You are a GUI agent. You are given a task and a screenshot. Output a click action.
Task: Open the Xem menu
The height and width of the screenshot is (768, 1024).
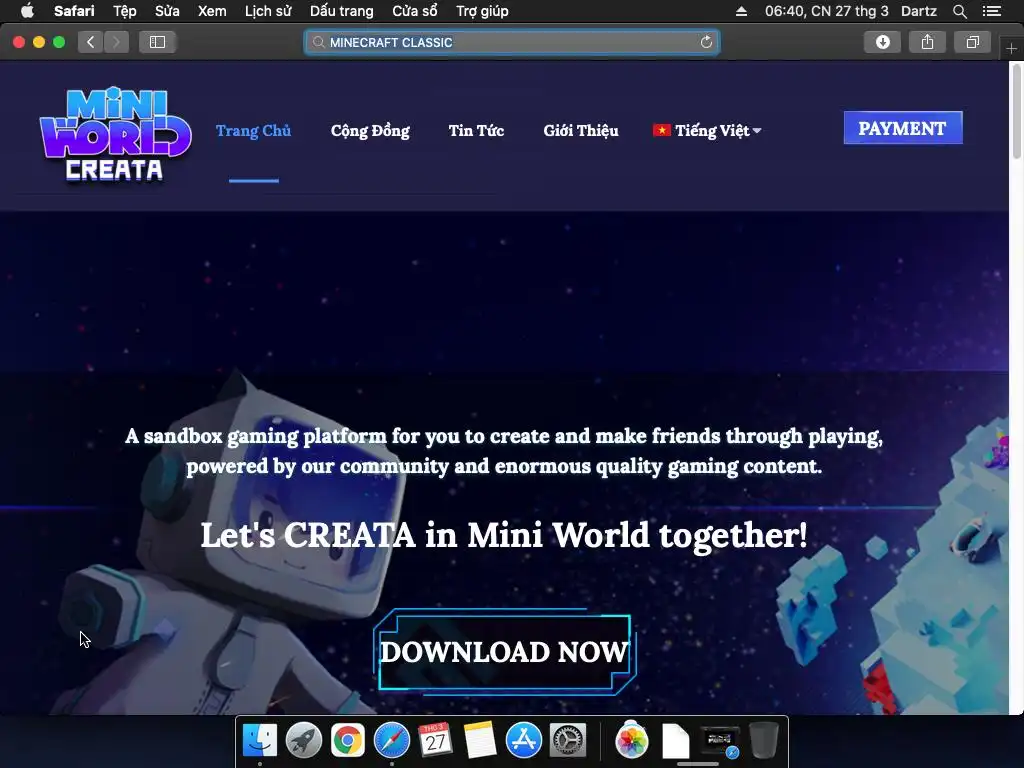(212, 11)
